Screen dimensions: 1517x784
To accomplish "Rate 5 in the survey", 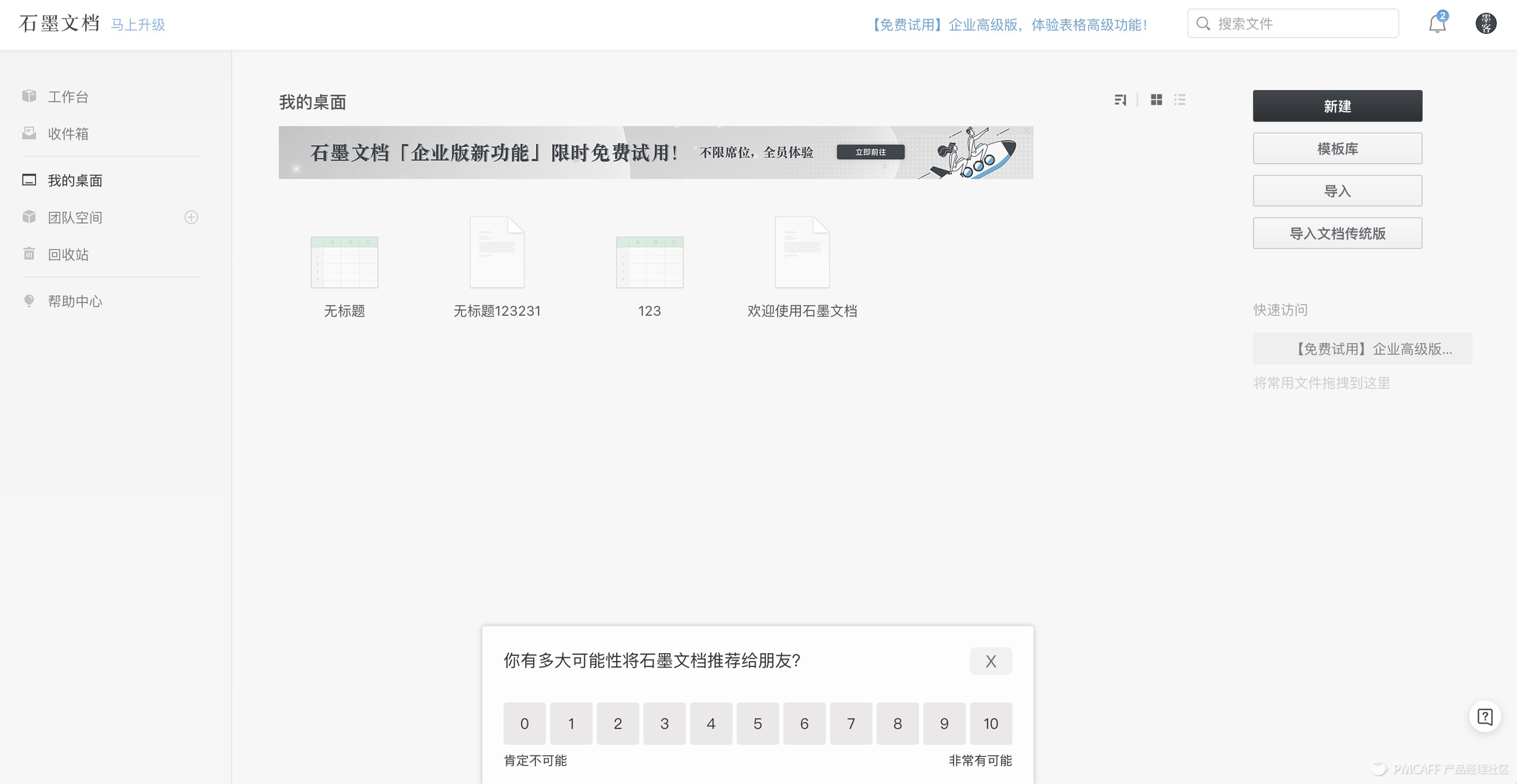I will (x=758, y=724).
